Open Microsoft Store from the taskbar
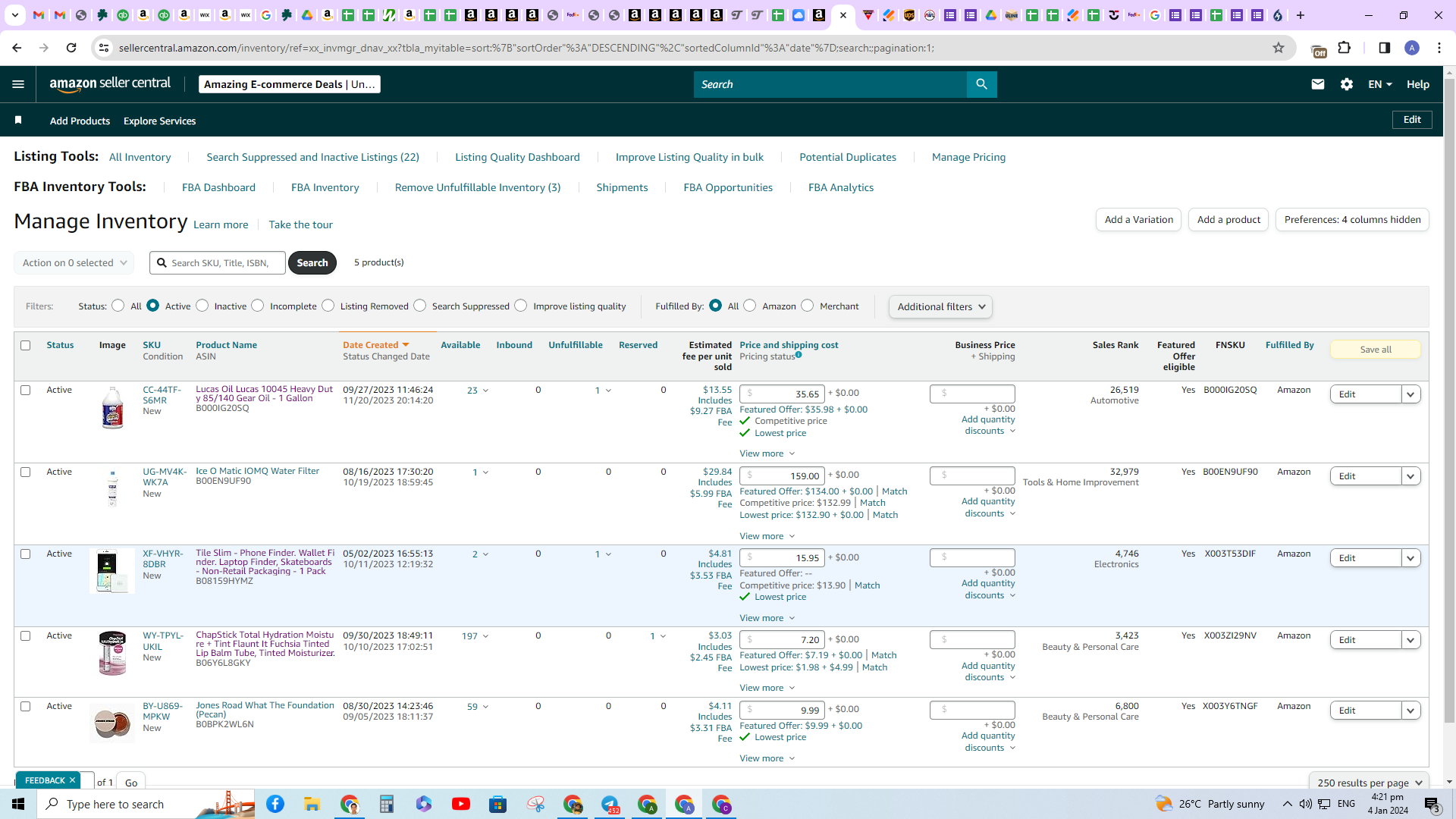The width and height of the screenshot is (1456, 819). [x=497, y=804]
